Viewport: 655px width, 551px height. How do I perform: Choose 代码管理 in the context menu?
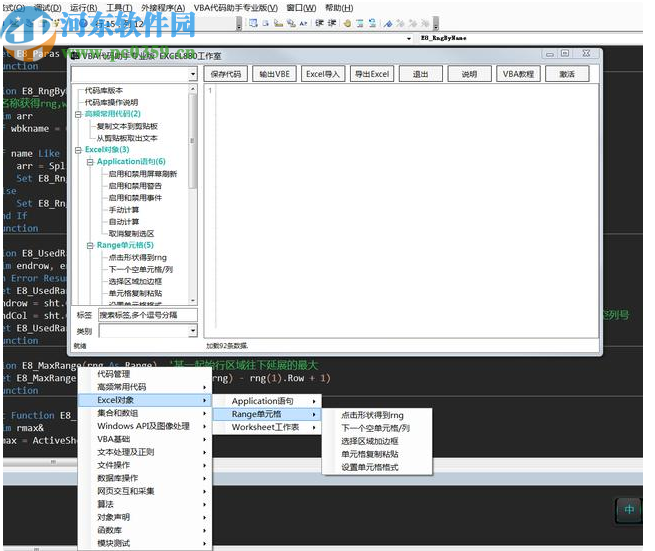[x=145, y=374]
